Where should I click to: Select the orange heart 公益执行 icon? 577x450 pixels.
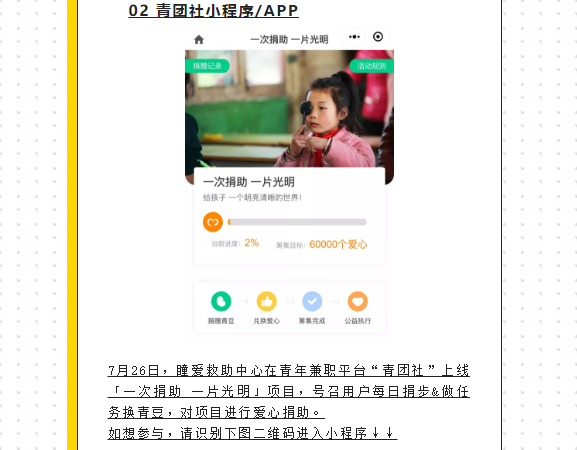[358, 301]
